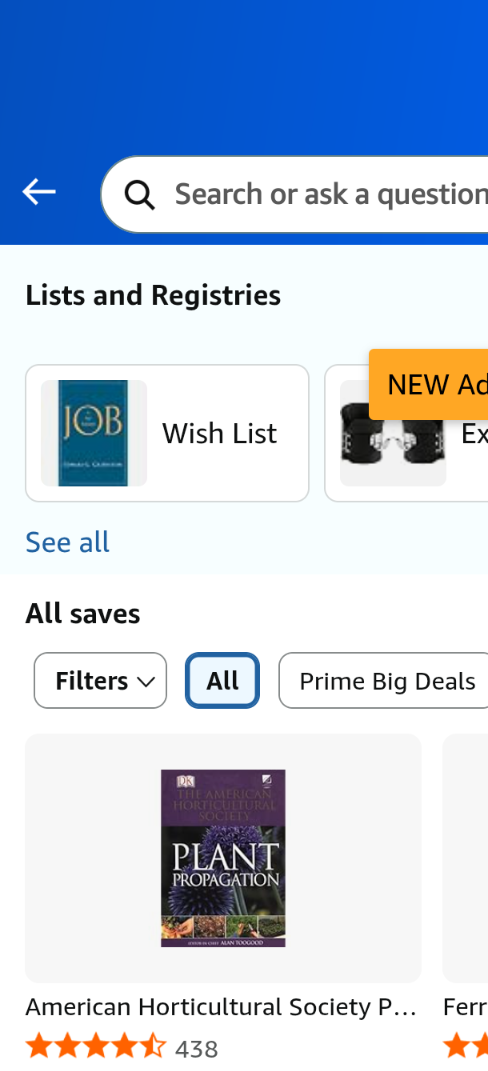
Task: Open the Wish List card
Action: pos(167,433)
